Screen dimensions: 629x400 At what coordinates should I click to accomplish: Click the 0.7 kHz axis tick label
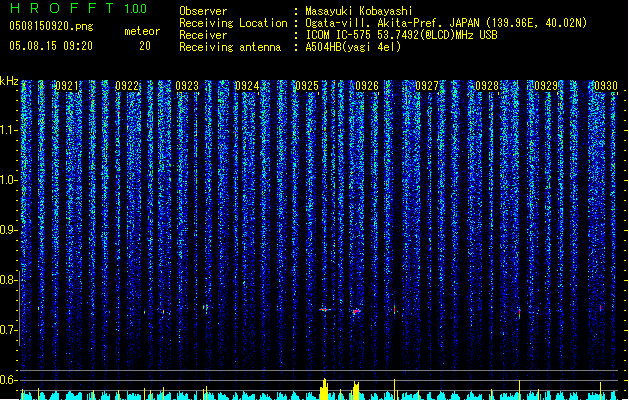click(9, 330)
